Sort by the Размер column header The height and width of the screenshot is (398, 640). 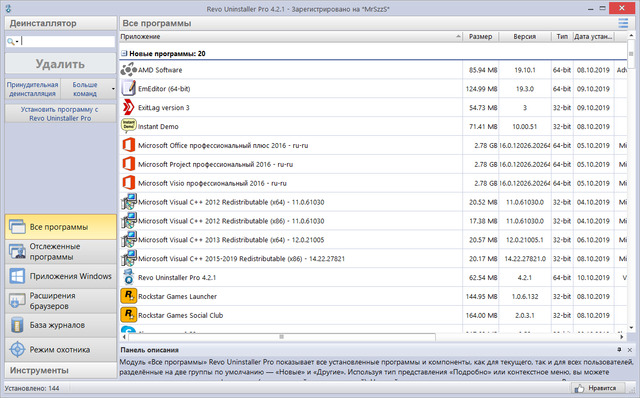pos(480,37)
